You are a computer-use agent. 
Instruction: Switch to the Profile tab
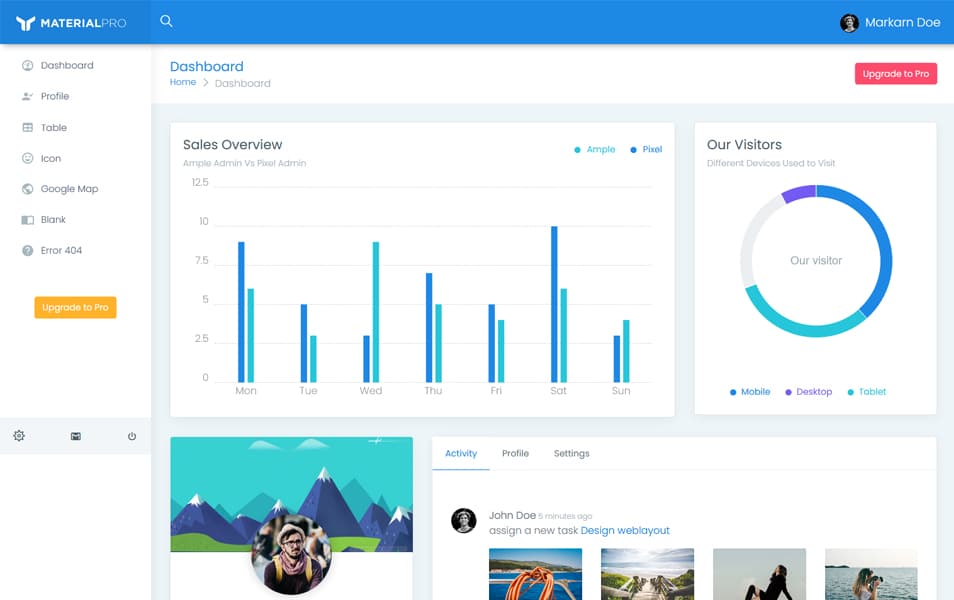point(515,453)
